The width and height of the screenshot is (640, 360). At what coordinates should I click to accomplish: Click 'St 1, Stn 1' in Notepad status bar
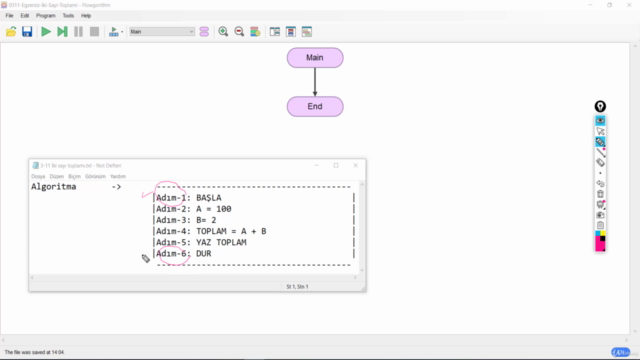click(x=297, y=287)
